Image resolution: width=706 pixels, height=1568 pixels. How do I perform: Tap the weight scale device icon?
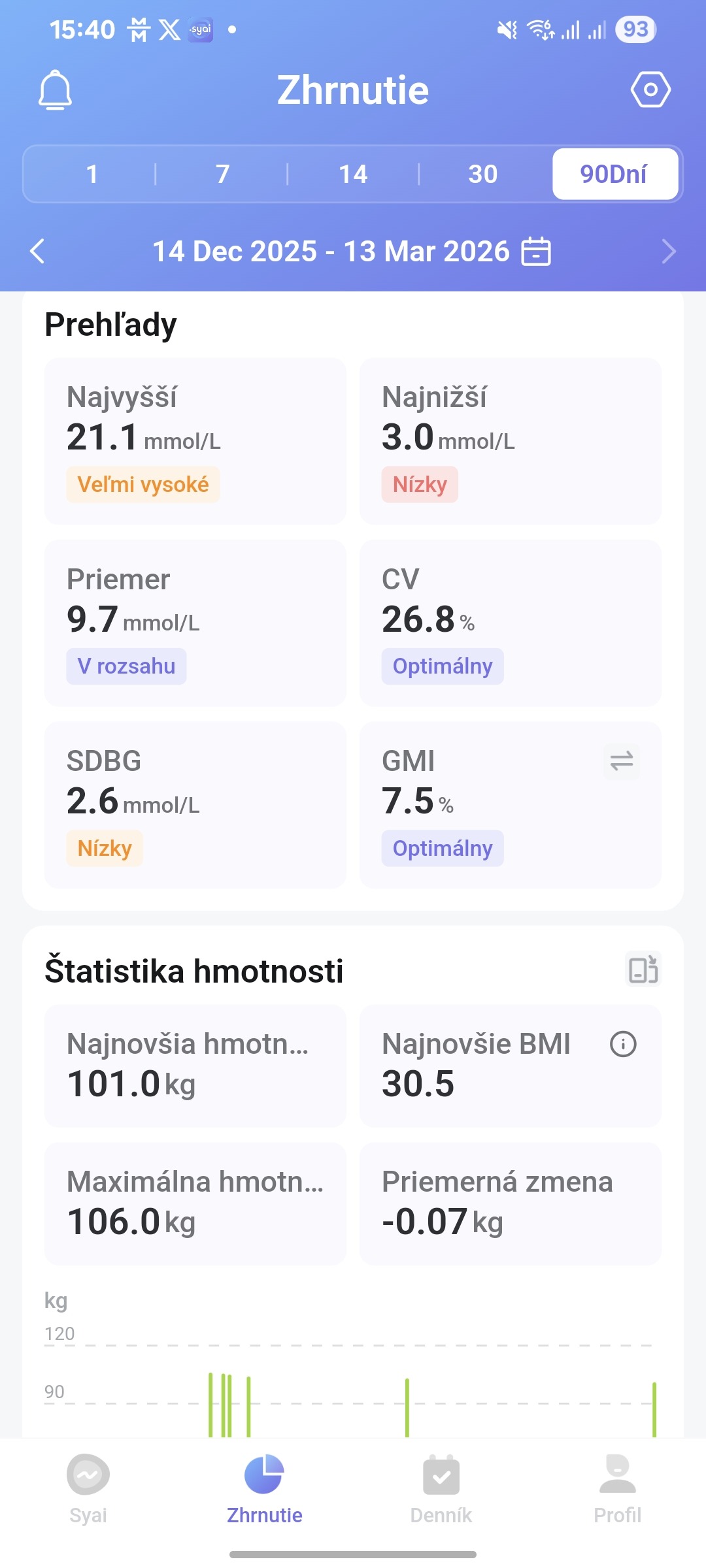[643, 970]
